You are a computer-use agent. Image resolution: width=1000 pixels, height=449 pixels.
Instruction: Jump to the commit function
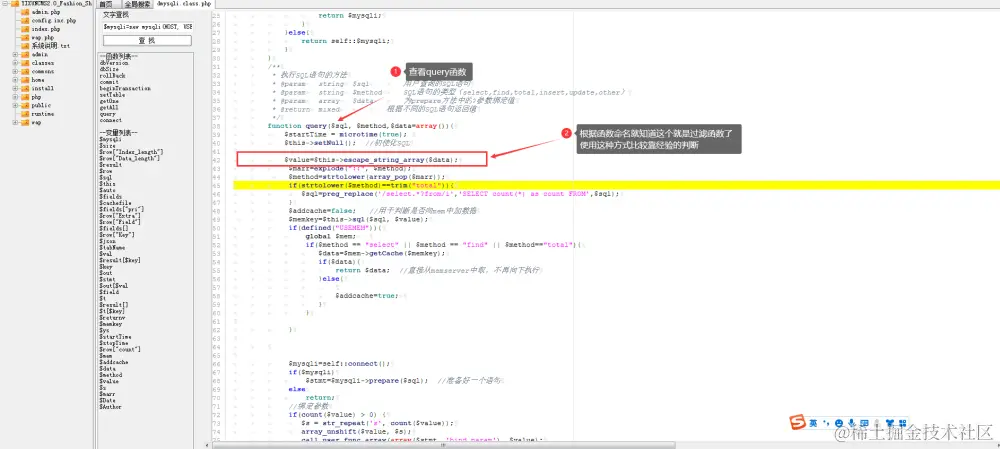point(109,82)
